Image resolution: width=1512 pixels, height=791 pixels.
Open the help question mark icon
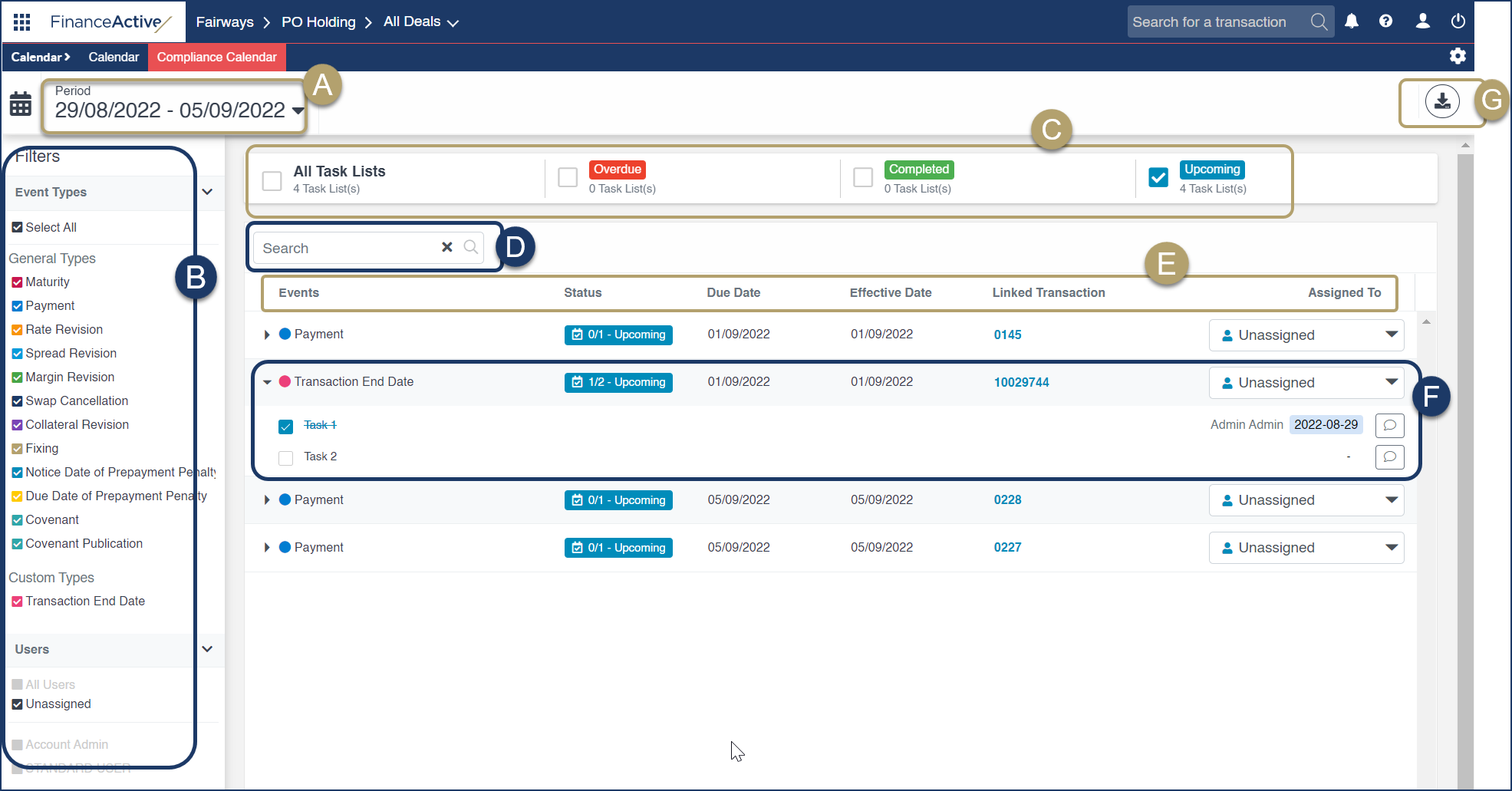coord(1385,21)
